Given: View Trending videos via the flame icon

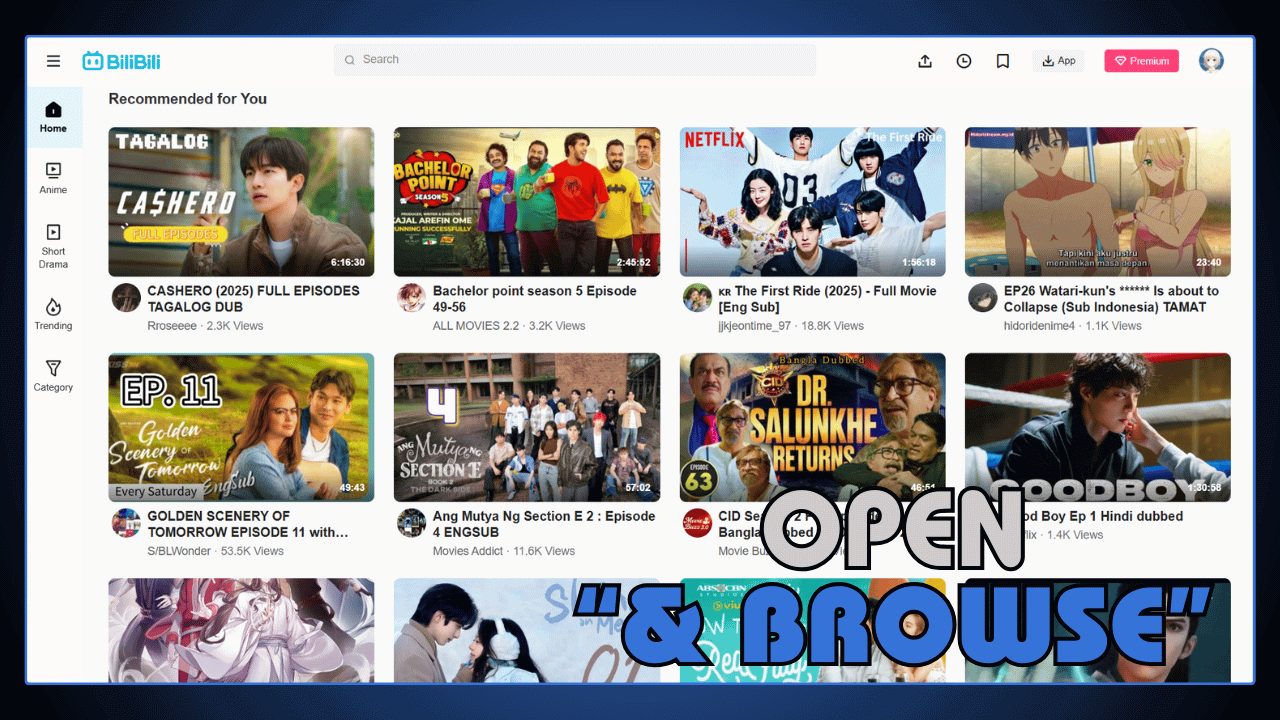Looking at the screenshot, I should tap(53, 317).
